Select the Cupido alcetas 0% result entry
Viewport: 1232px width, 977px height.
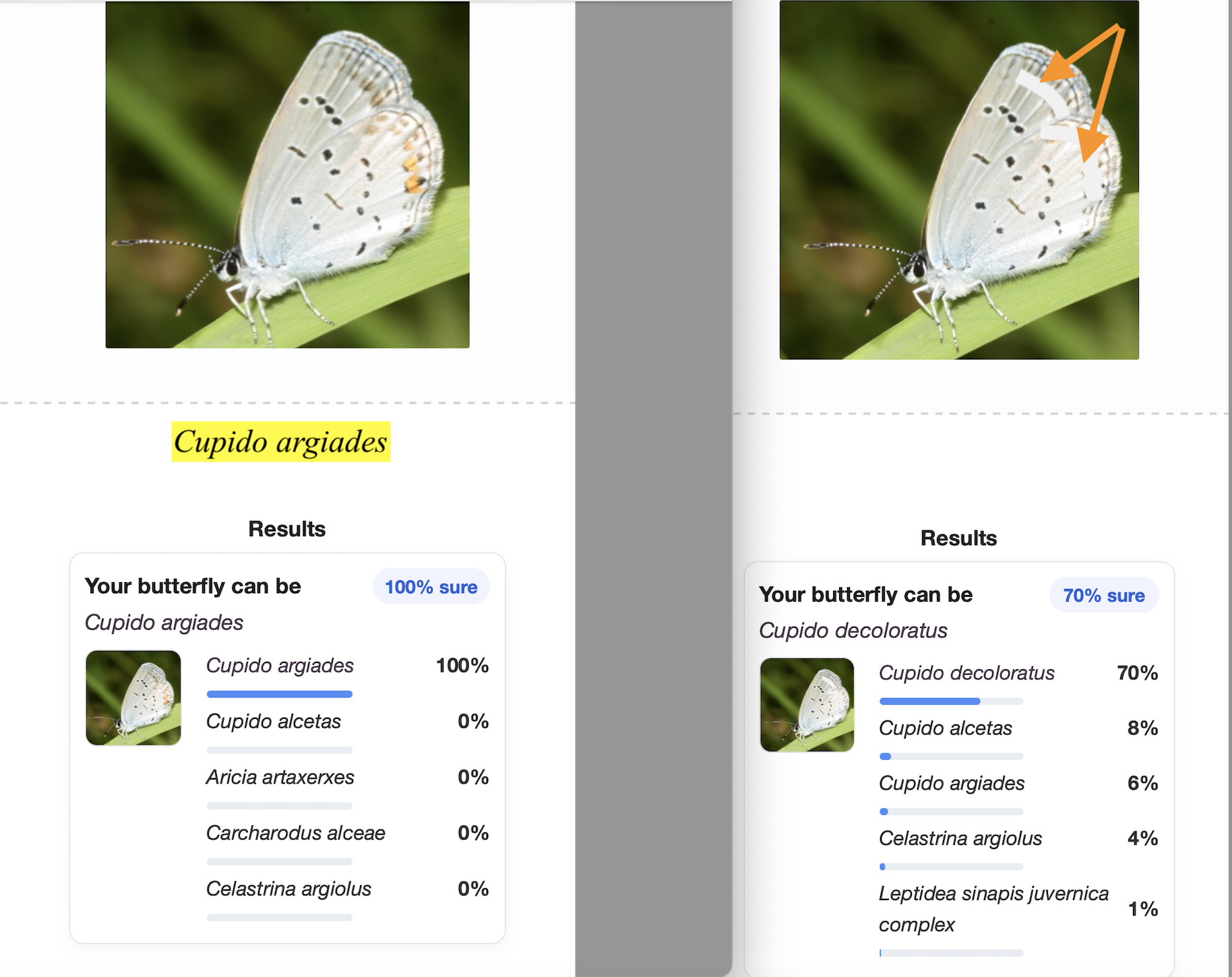coord(273,722)
